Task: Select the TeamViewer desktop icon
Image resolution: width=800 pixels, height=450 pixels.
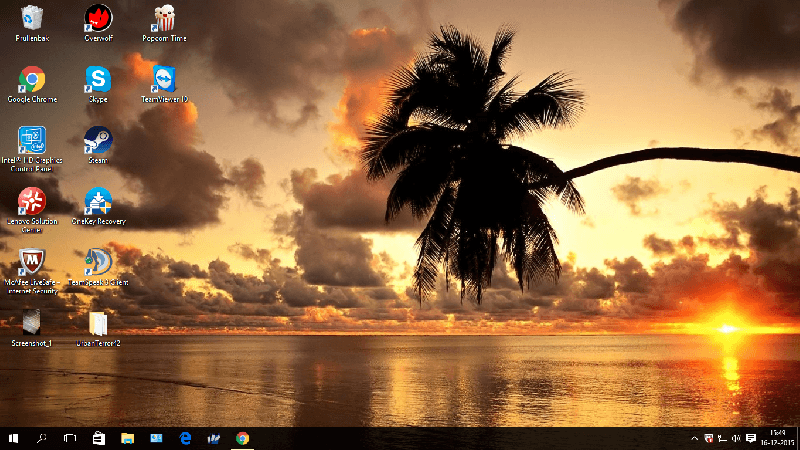Action: tap(164, 79)
